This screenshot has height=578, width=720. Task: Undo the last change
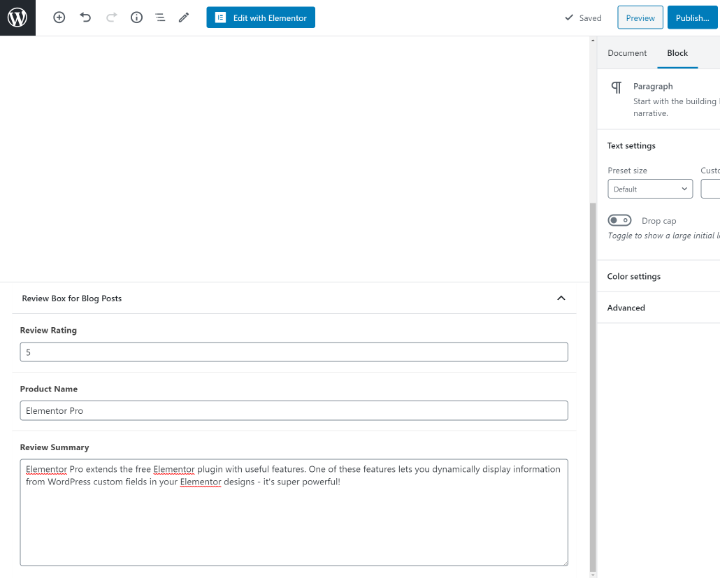(x=85, y=17)
